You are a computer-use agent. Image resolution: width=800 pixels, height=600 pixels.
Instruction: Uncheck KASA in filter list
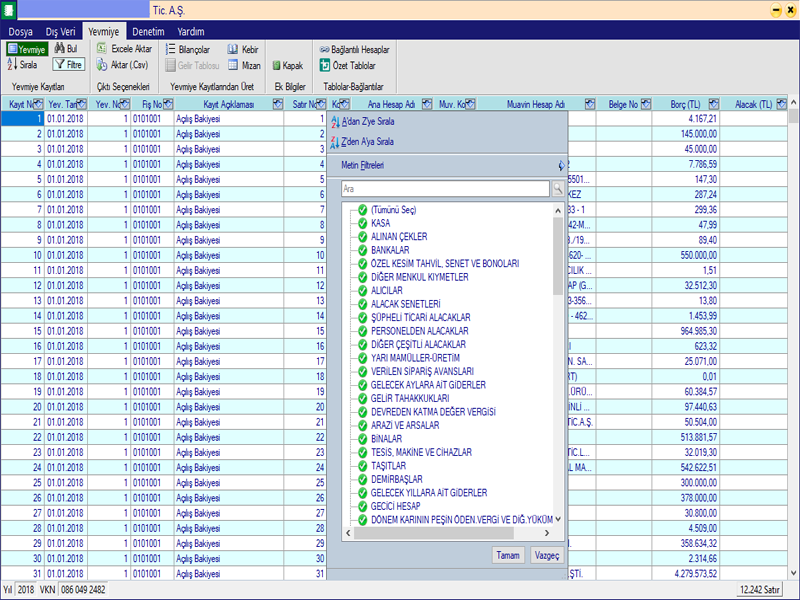click(x=362, y=223)
